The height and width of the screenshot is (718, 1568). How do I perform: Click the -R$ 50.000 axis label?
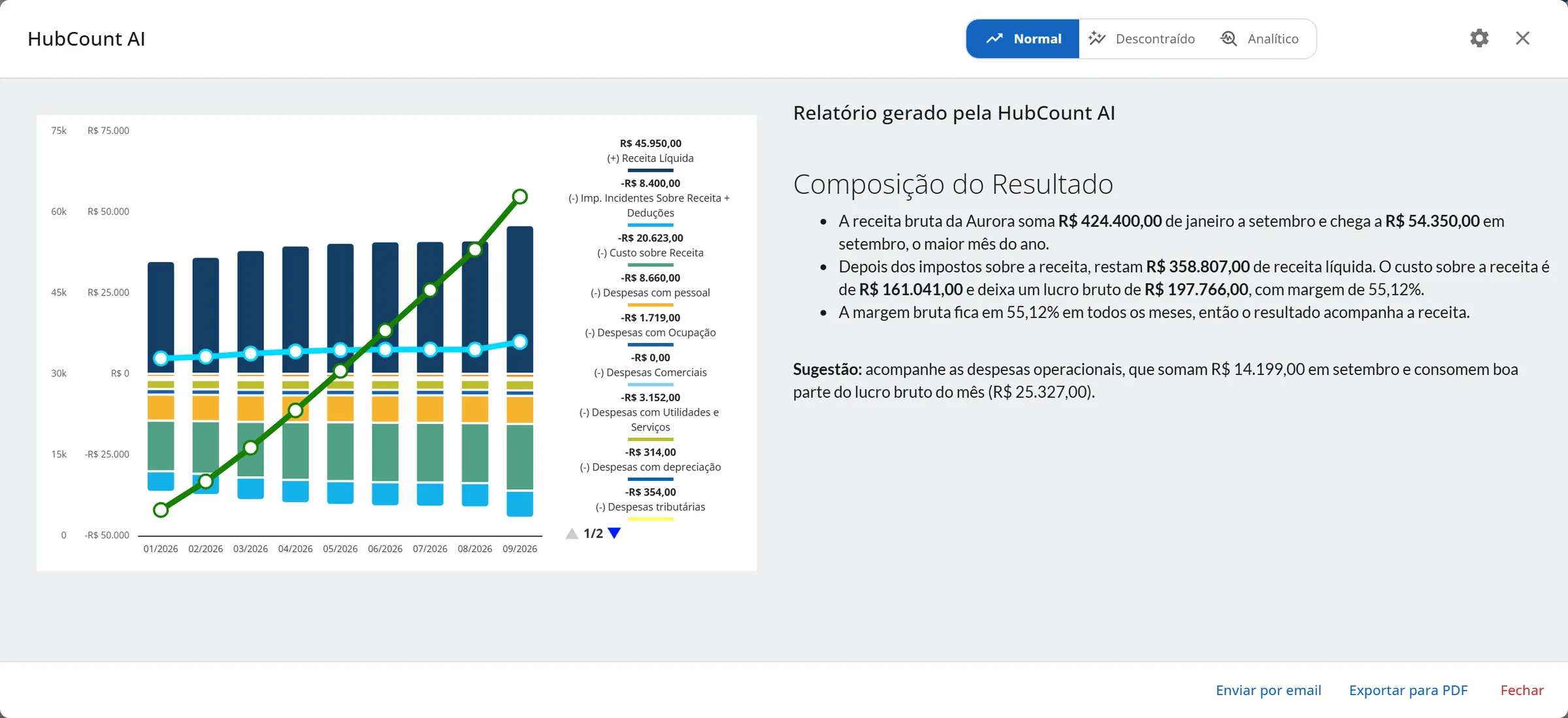point(107,535)
